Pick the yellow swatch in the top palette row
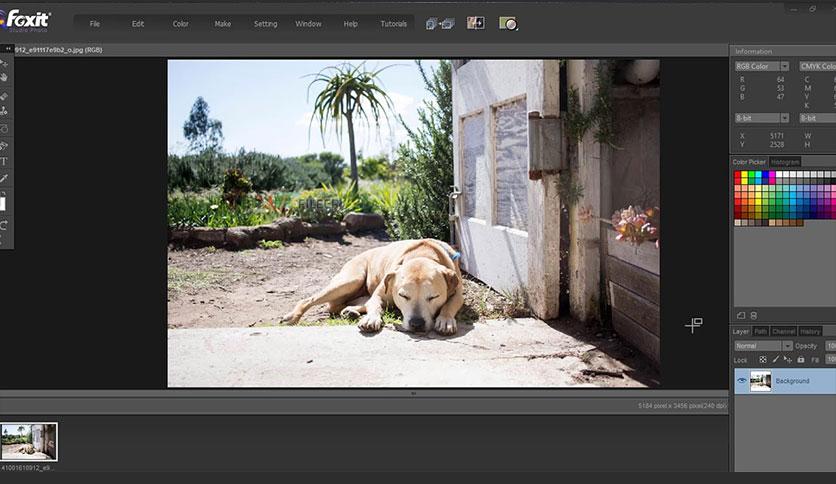The height and width of the screenshot is (484, 836). click(745, 175)
